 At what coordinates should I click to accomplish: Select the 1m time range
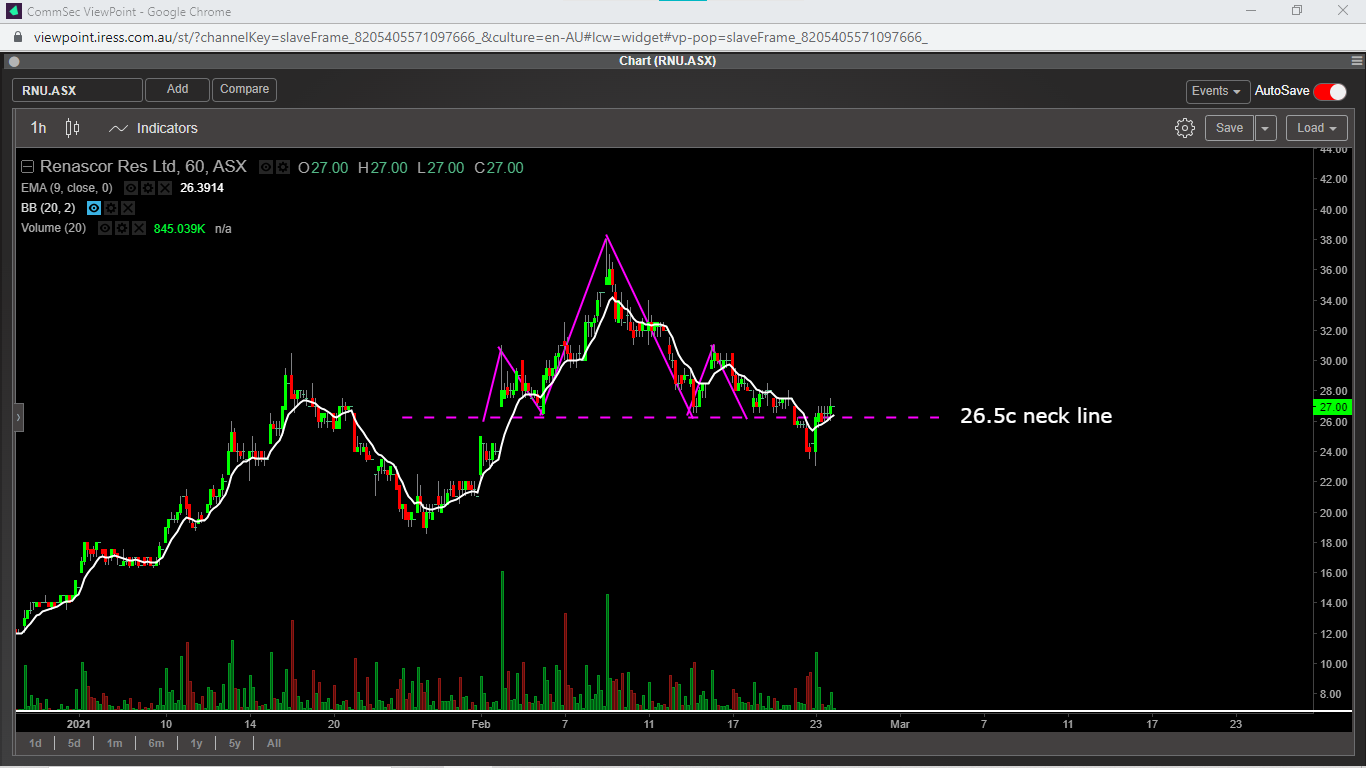pos(115,743)
